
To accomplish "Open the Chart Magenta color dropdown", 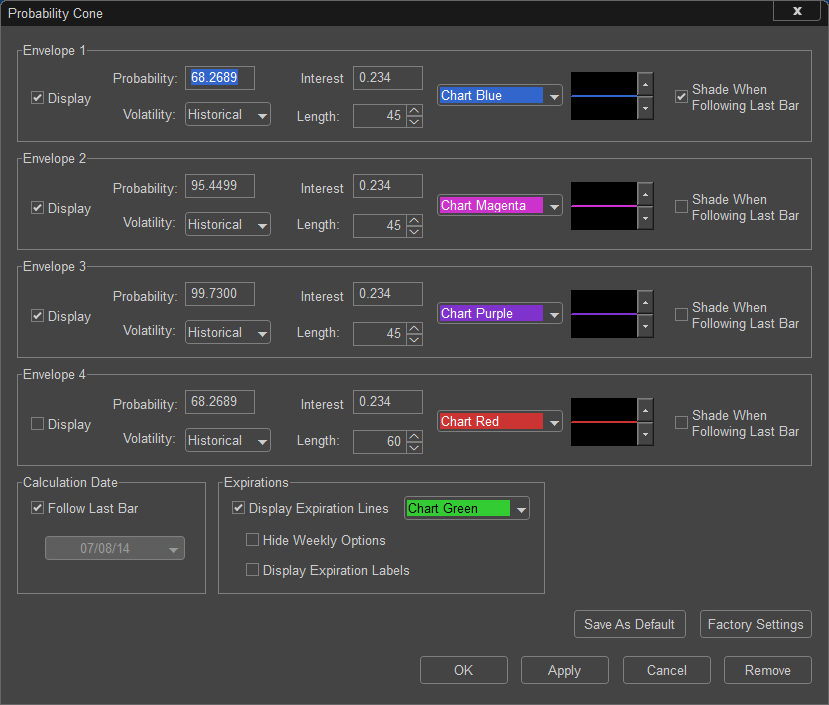I will click(500, 205).
